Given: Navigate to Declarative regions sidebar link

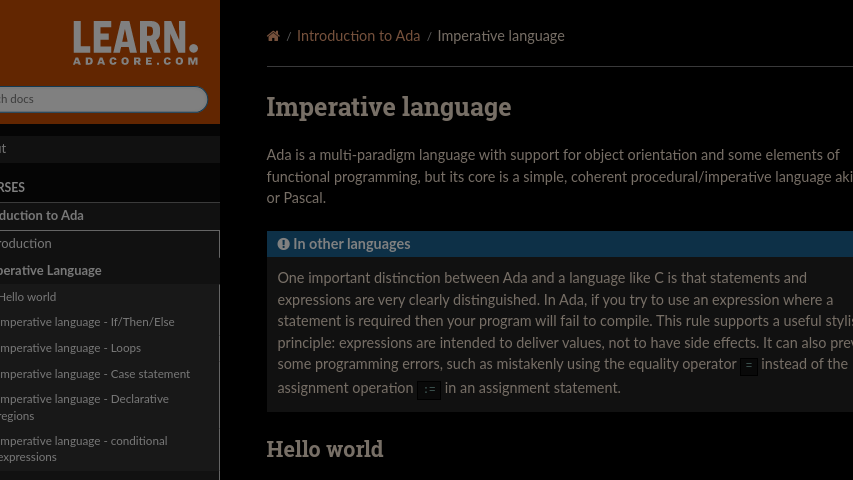Looking at the screenshot, I should (83, 407).
